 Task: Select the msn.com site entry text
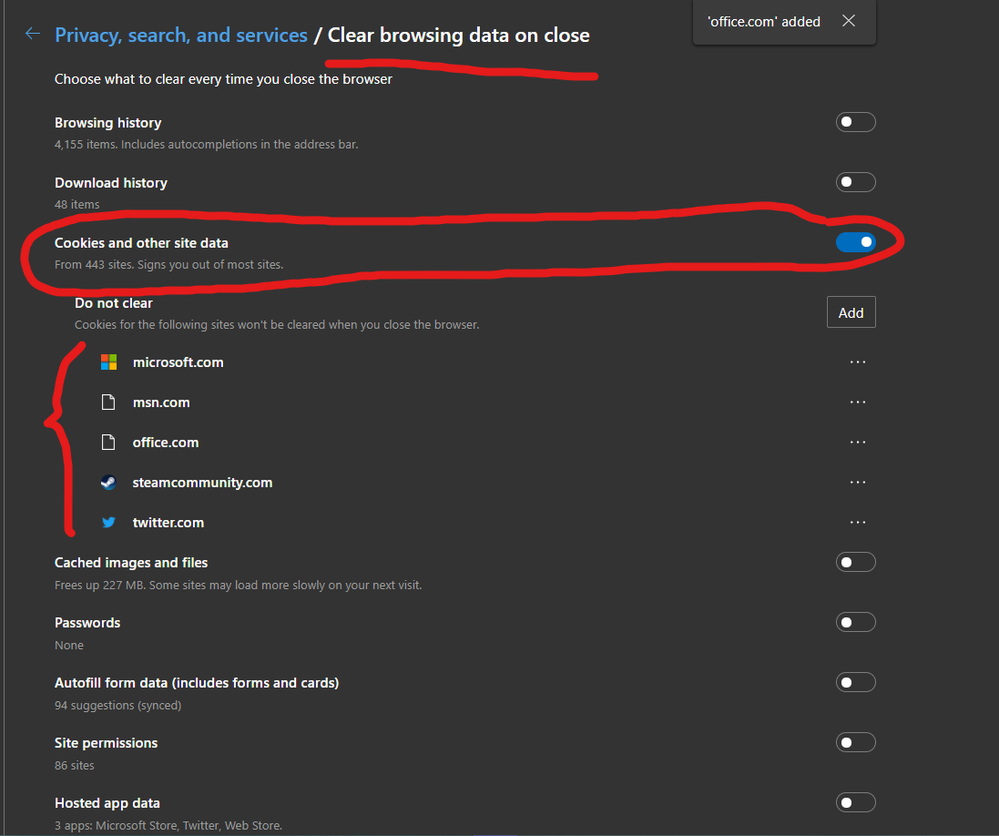(161, 402)
